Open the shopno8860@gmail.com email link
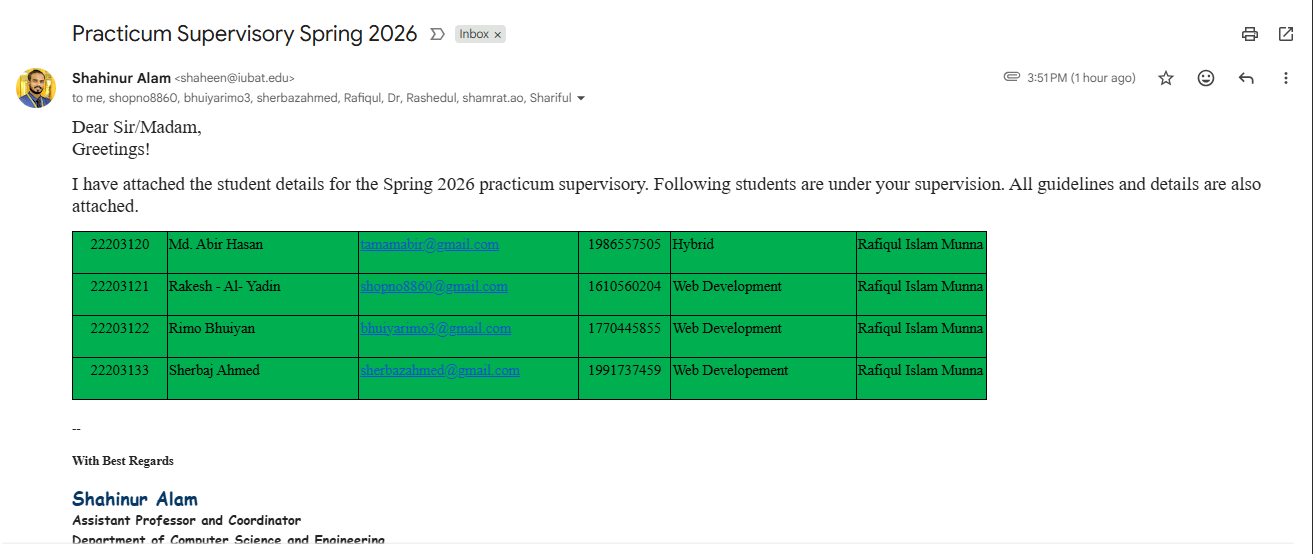Screen dimensions: 1313x554 click(x=434, y=287)
